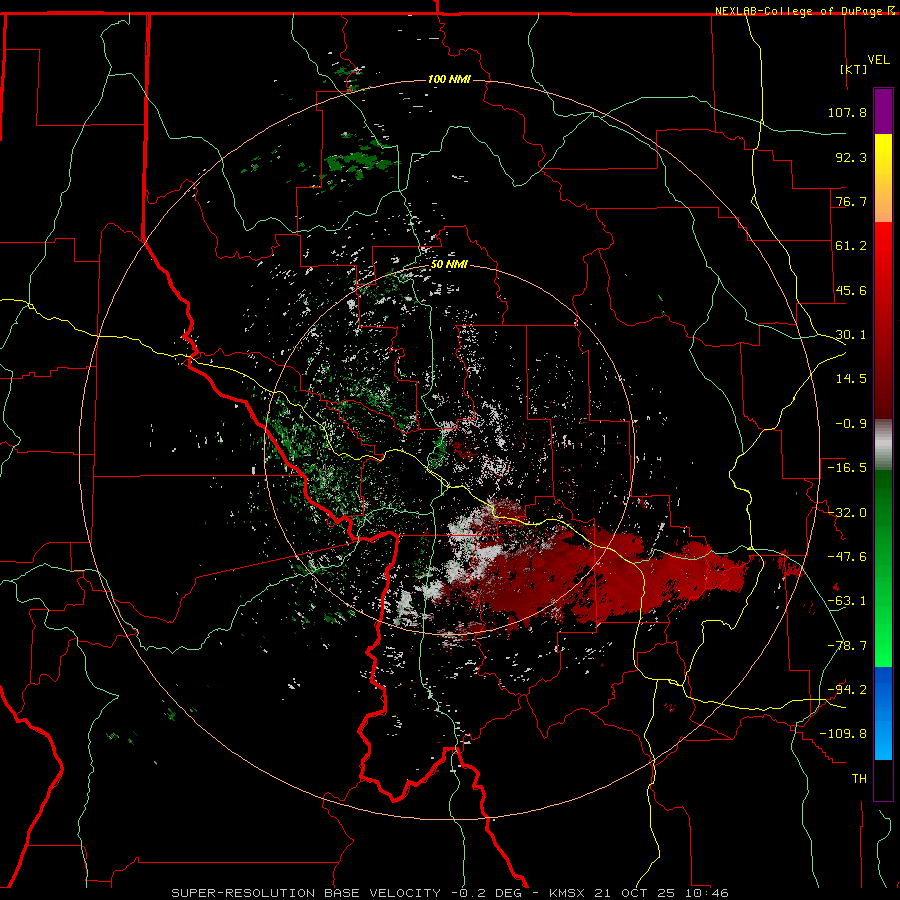The width and height of the screenshot is (900, 900).
Task: Click the -47.6 legend value
Action: 847,557
